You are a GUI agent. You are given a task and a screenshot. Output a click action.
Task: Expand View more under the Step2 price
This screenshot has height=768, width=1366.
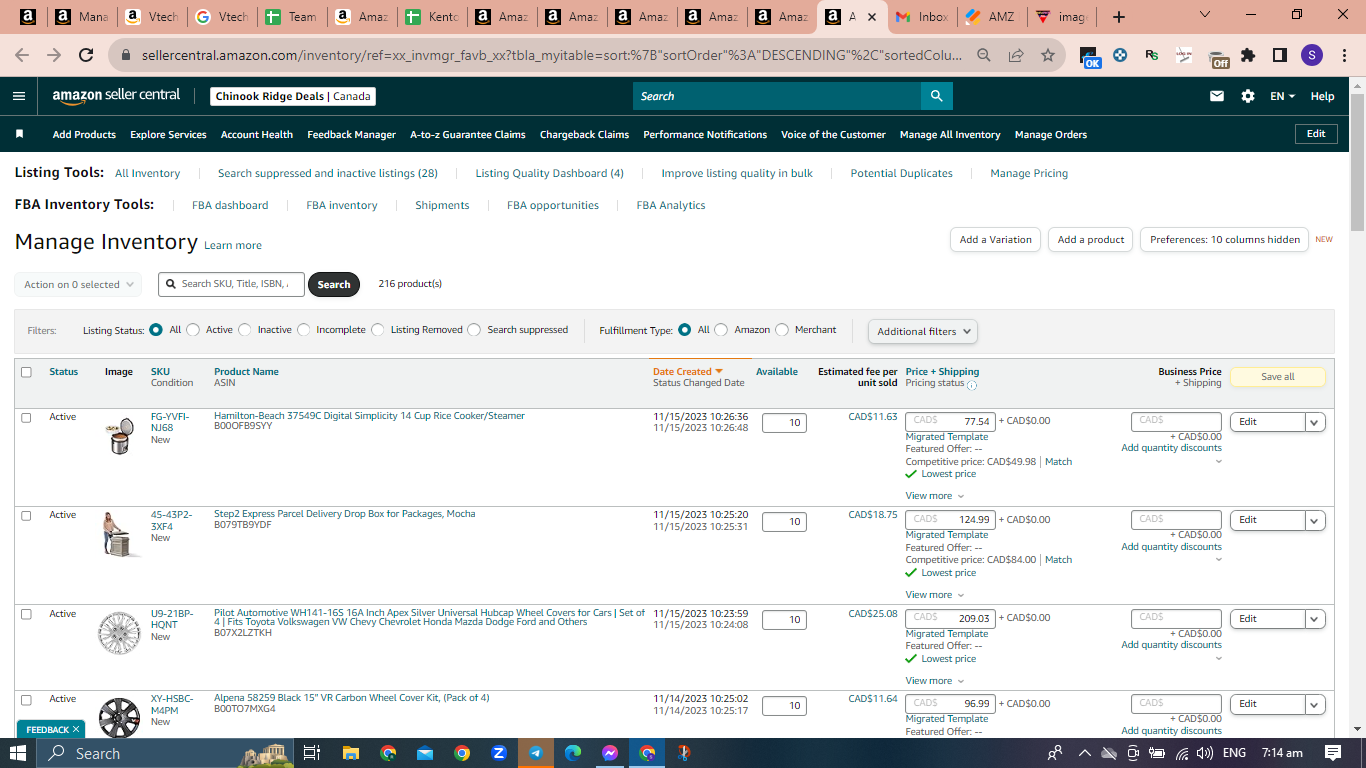coord(935,595)
